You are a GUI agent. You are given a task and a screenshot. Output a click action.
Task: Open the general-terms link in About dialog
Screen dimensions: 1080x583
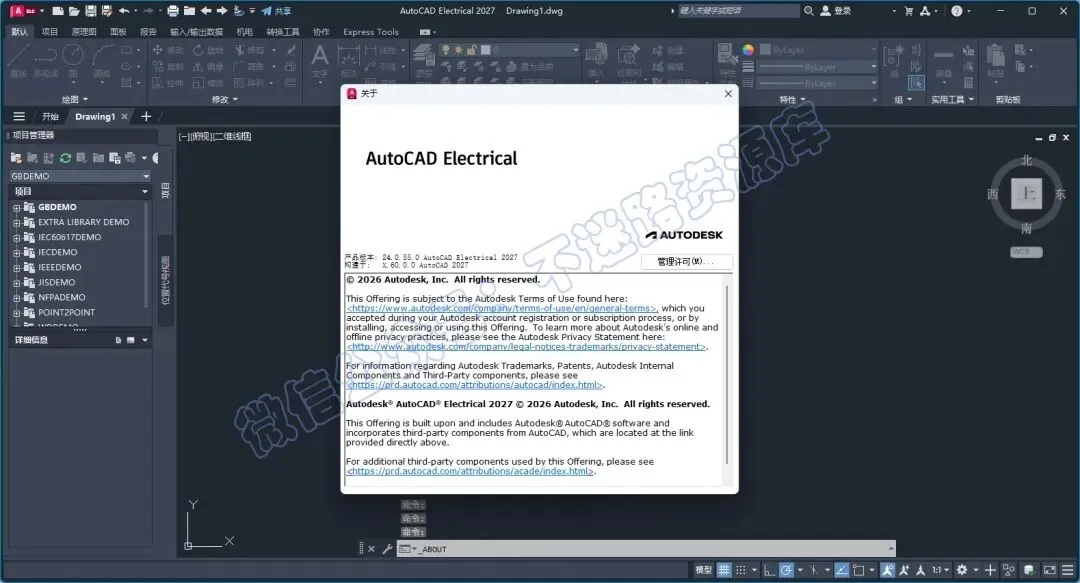click(502, 309)
